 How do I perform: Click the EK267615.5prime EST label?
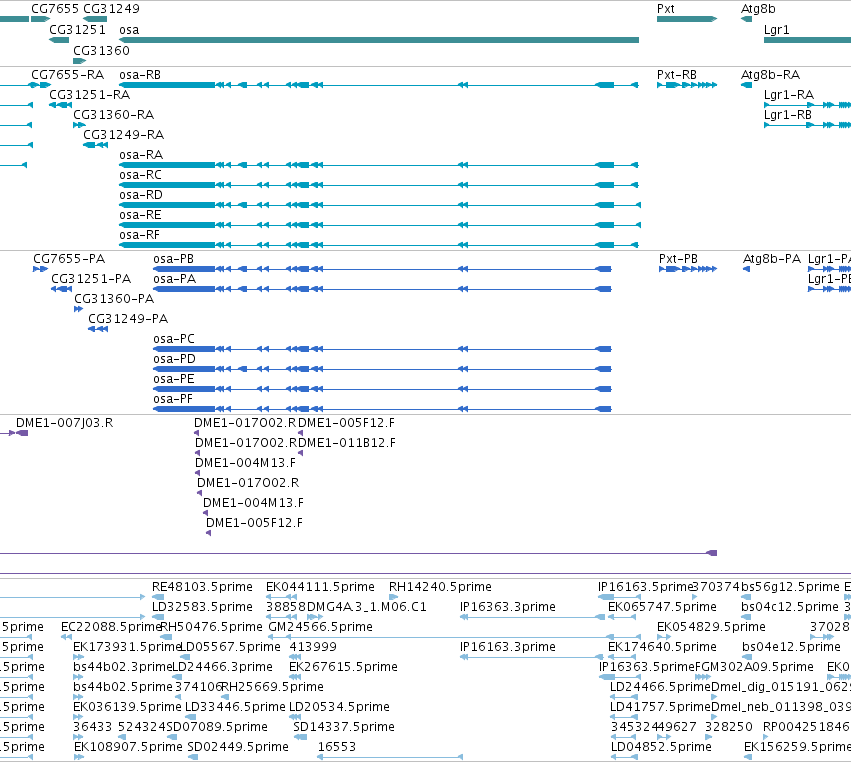(x=343, y=667)
